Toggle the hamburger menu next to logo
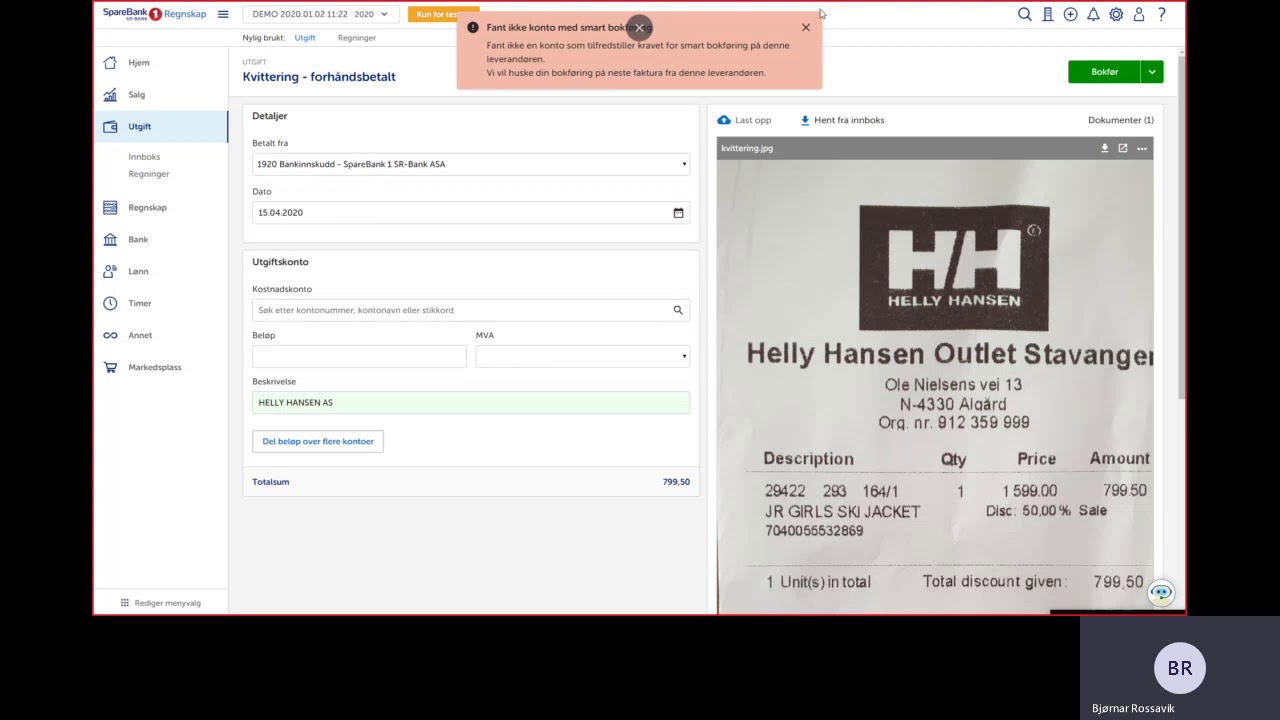The width and height of the screenshot is (1280, 720). (x=223, y=14)
